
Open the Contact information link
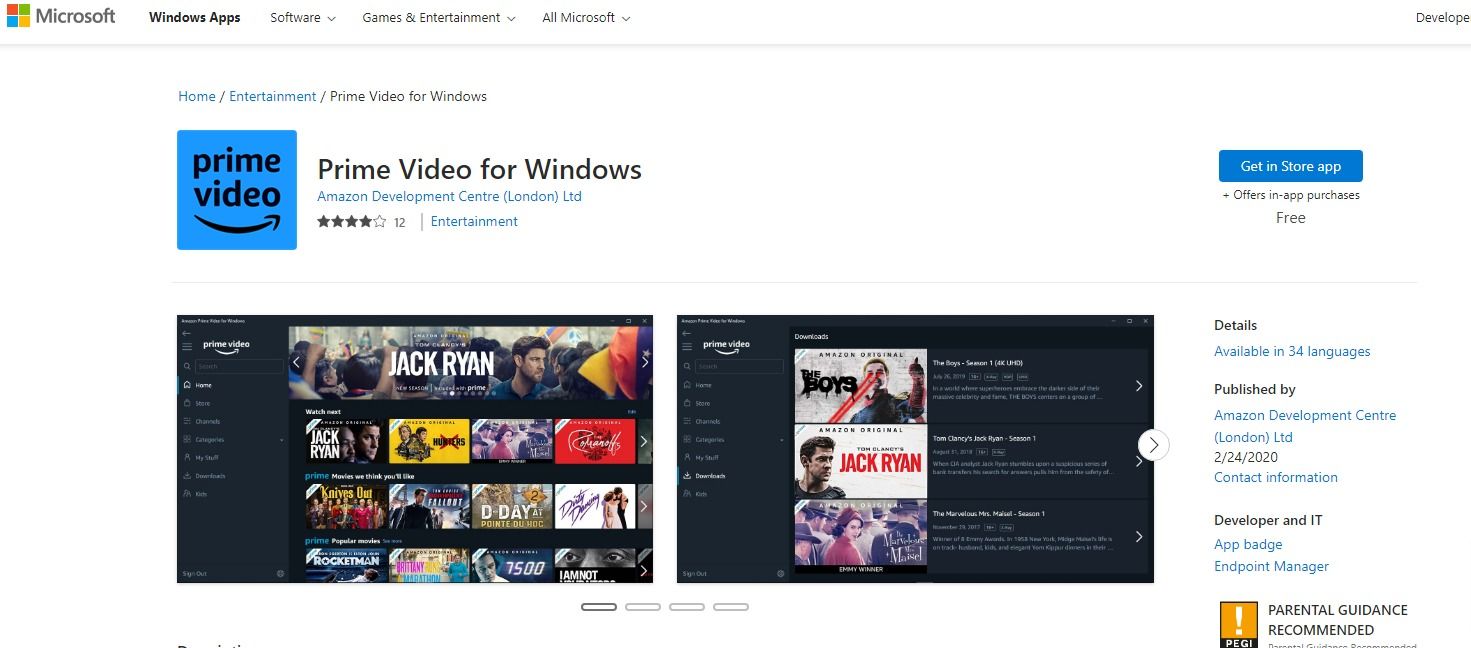1275,477
